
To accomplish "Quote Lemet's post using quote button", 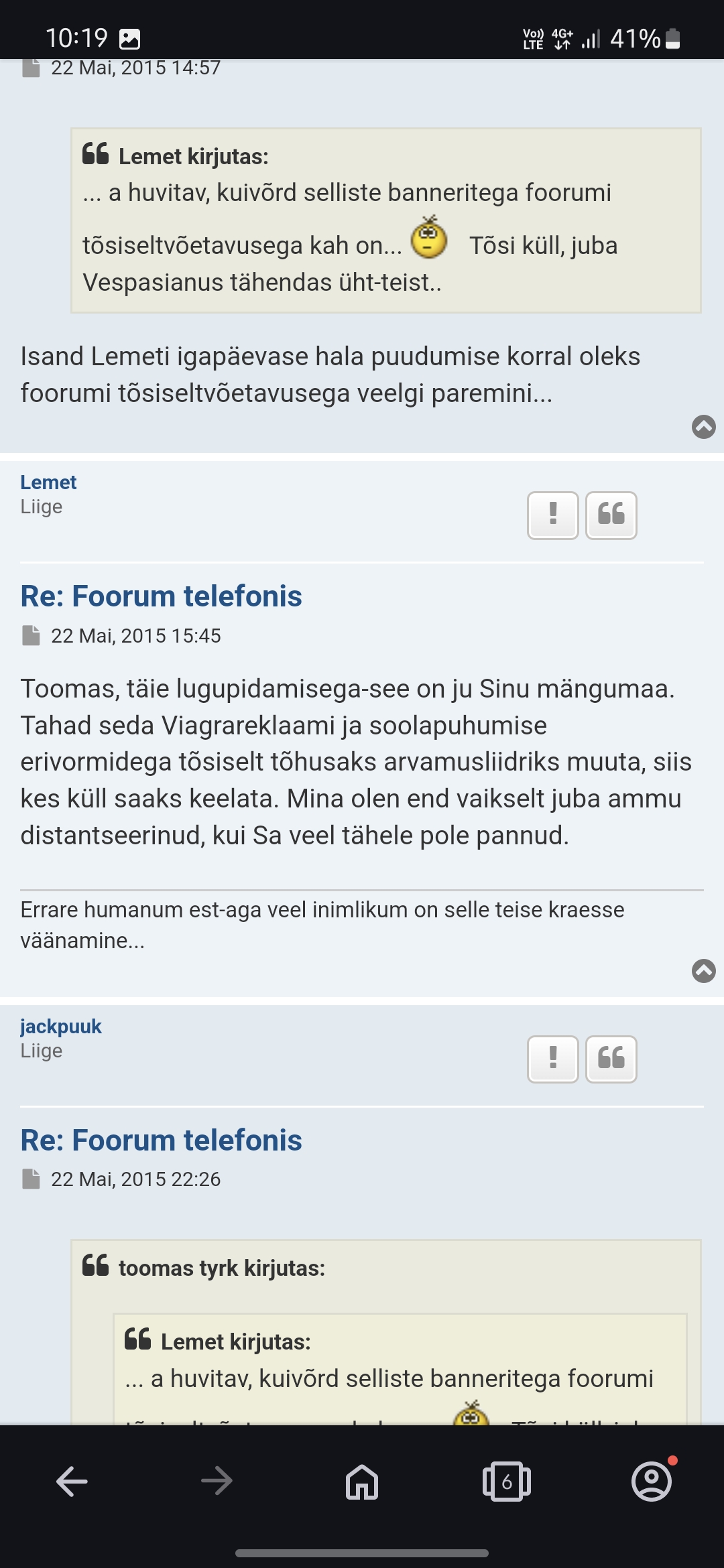I will (611, 515).
